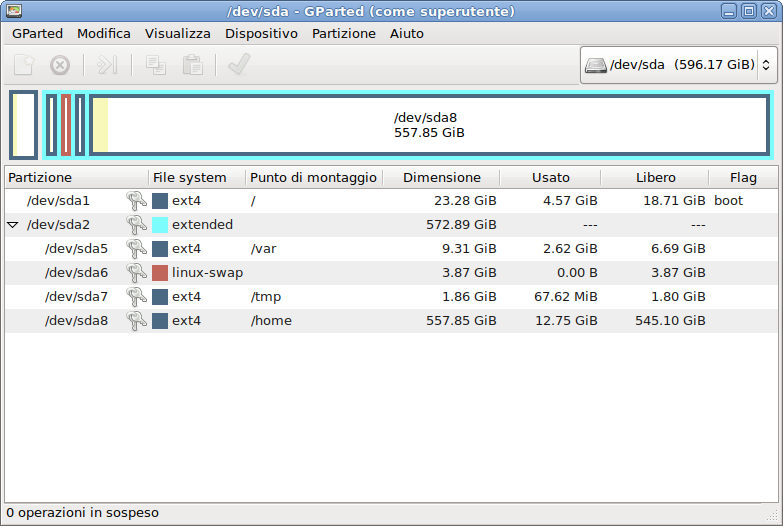The width and height of the screenshot is (783, 526).
Task: Click the Flag column header
Action: coord(744,178)
